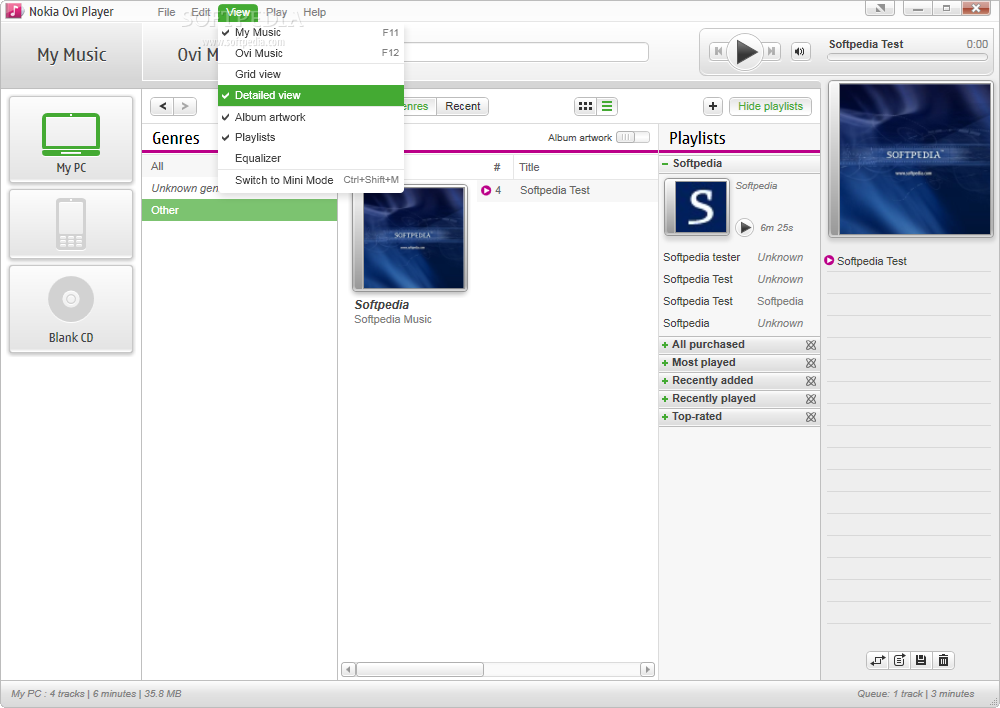
Task: Choose Switch to Mini Mode
Action: pos(311,180)
